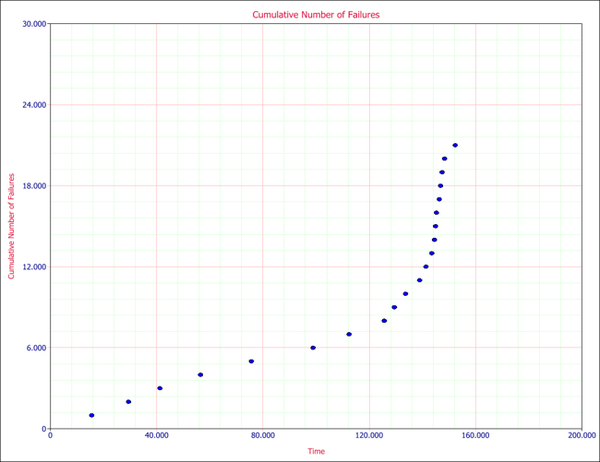600x462 pixels.
Task: Select the data point on the 18.000 gridline
Action: (x=440, y=186)
